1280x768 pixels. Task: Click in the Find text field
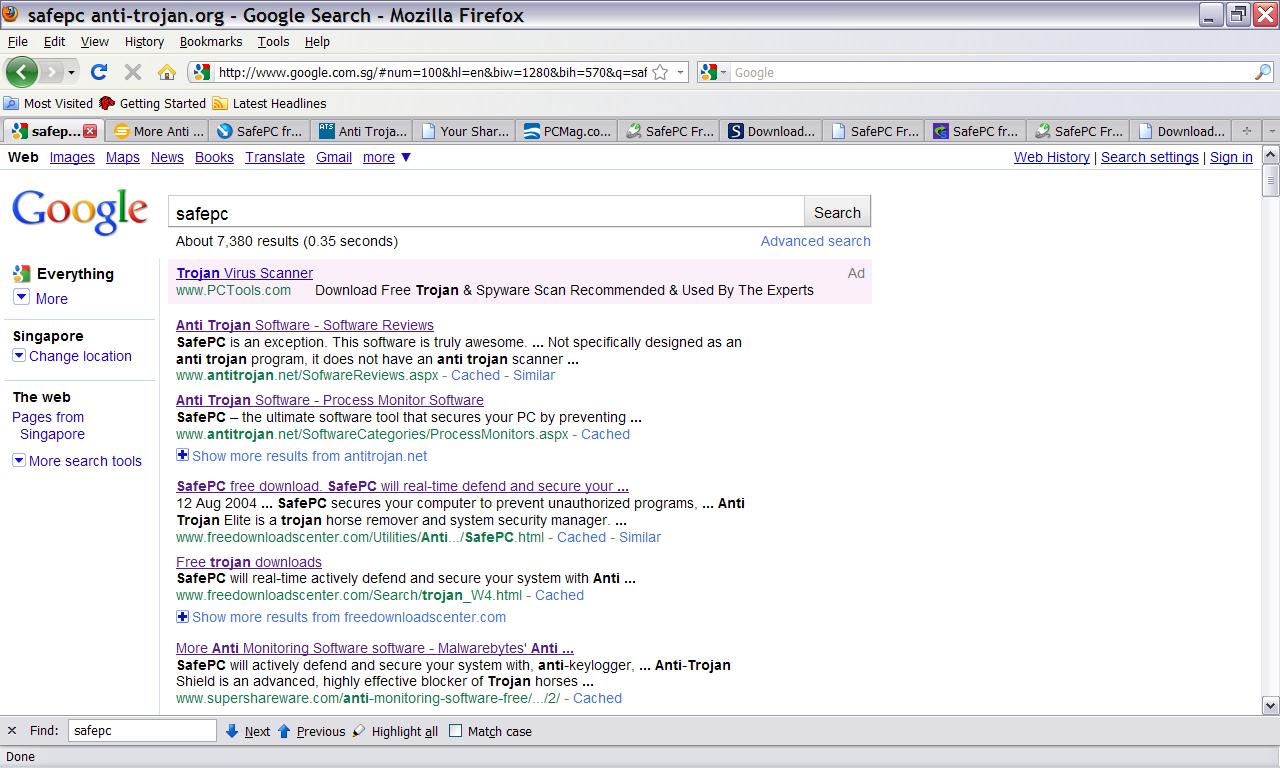pyautogui.click(x=142, y=731)
